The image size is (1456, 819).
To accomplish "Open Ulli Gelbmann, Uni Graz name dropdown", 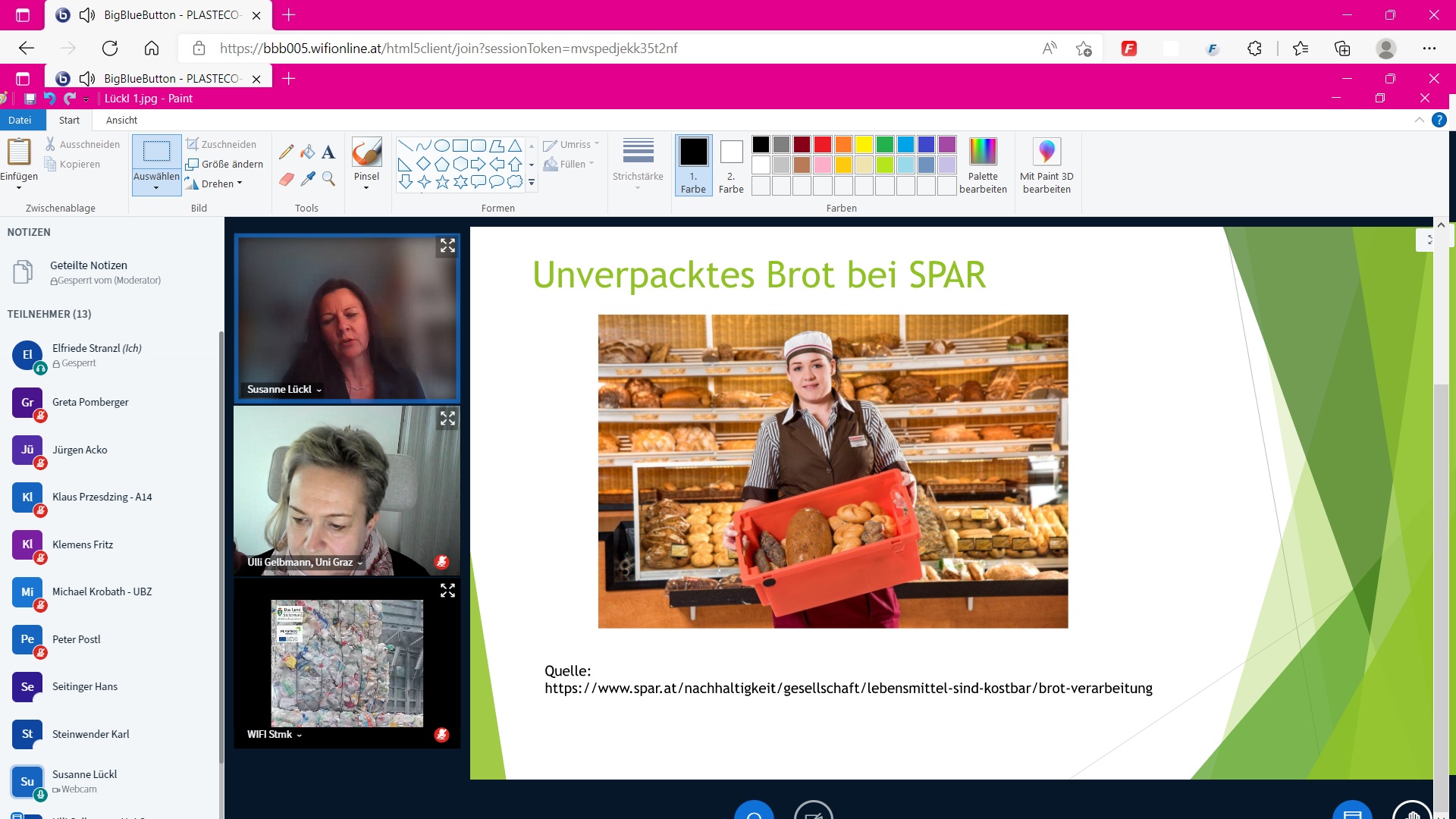I will point(305,562).
